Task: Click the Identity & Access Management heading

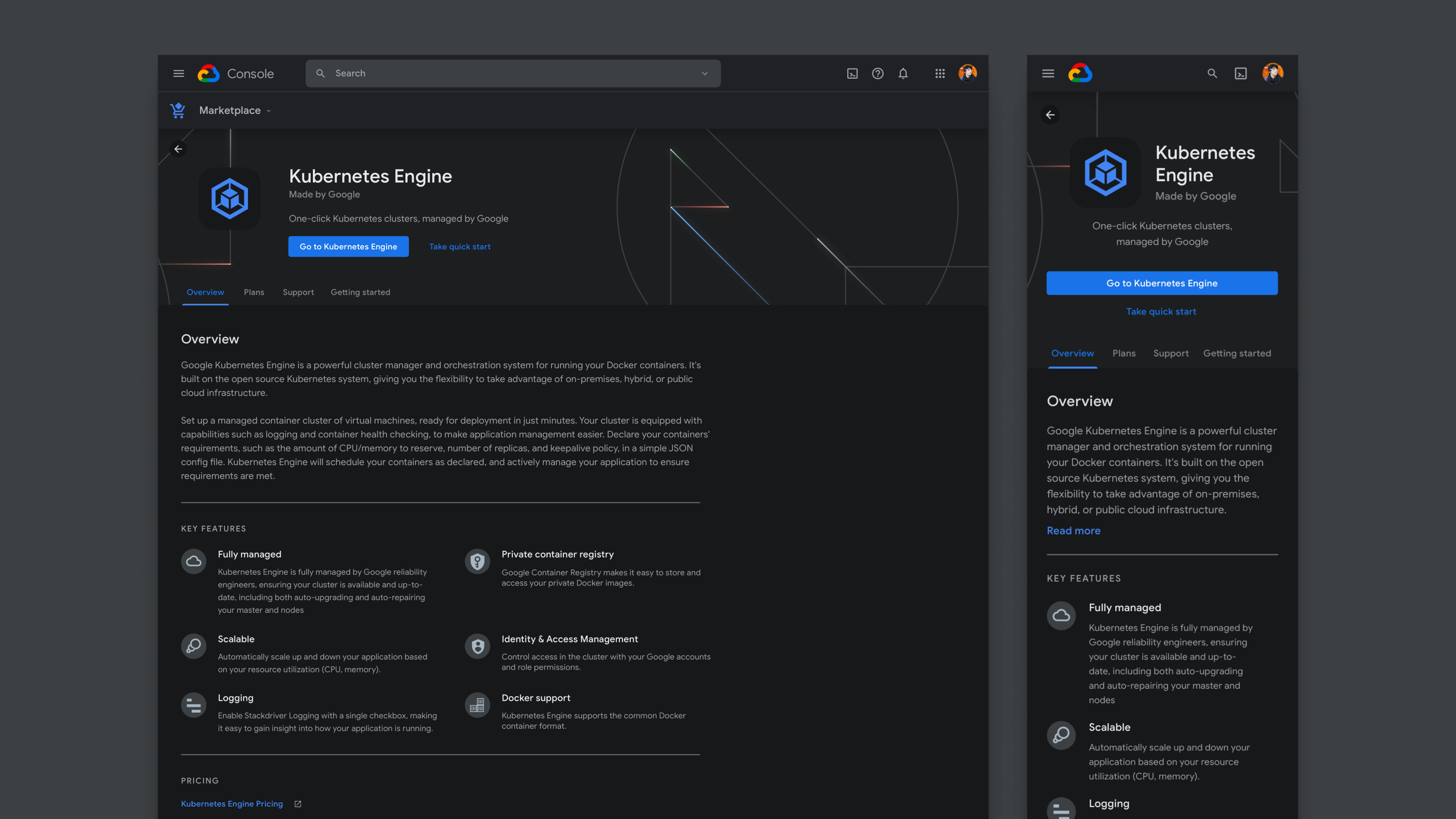Action: pyautogui.click(x=569, y=639)
